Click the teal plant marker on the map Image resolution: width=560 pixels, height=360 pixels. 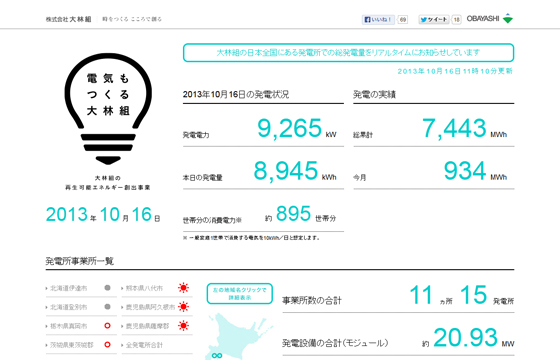(217, 355)
